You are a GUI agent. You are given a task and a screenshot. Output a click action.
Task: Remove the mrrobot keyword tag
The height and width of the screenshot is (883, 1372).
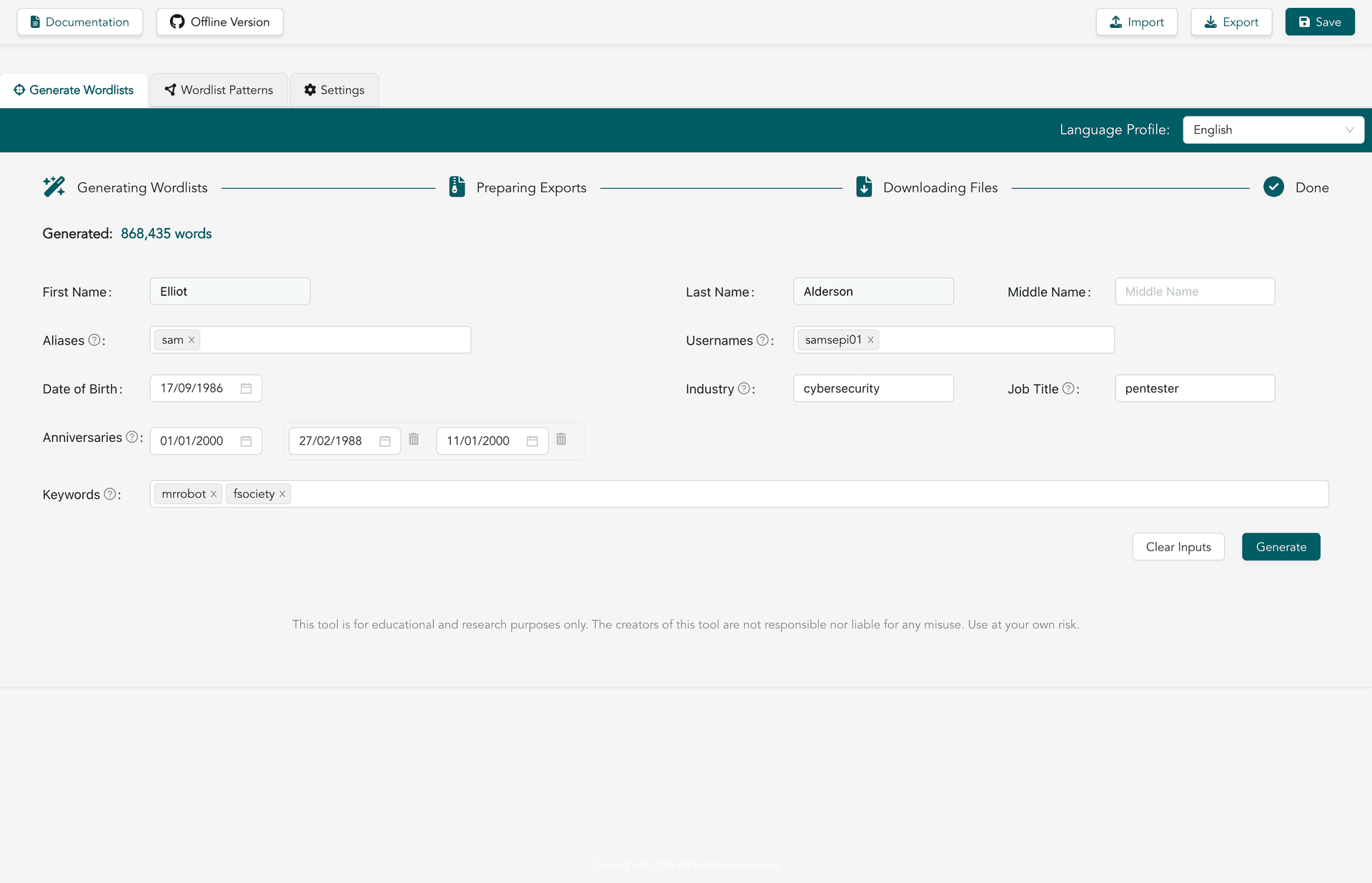tap(213, 493)
